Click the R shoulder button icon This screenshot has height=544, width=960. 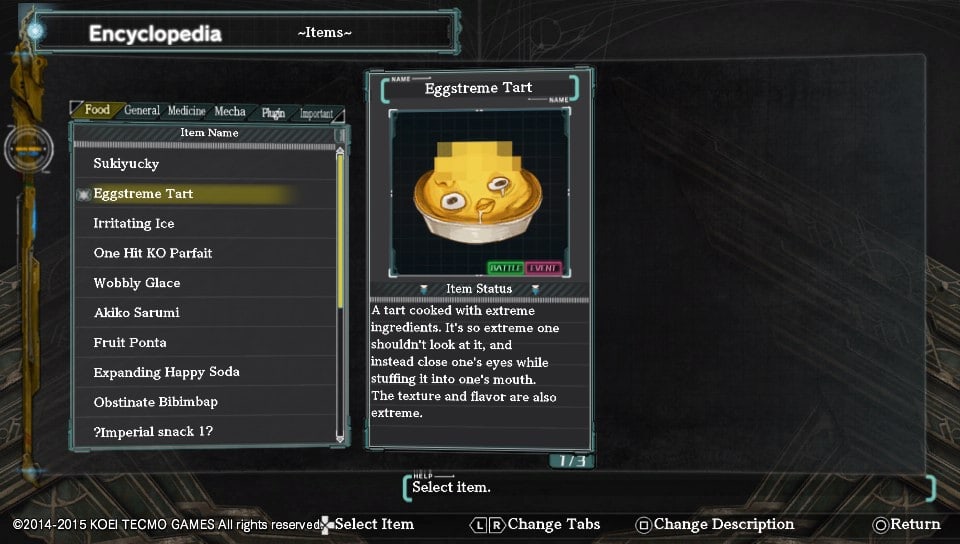point(497,525)
